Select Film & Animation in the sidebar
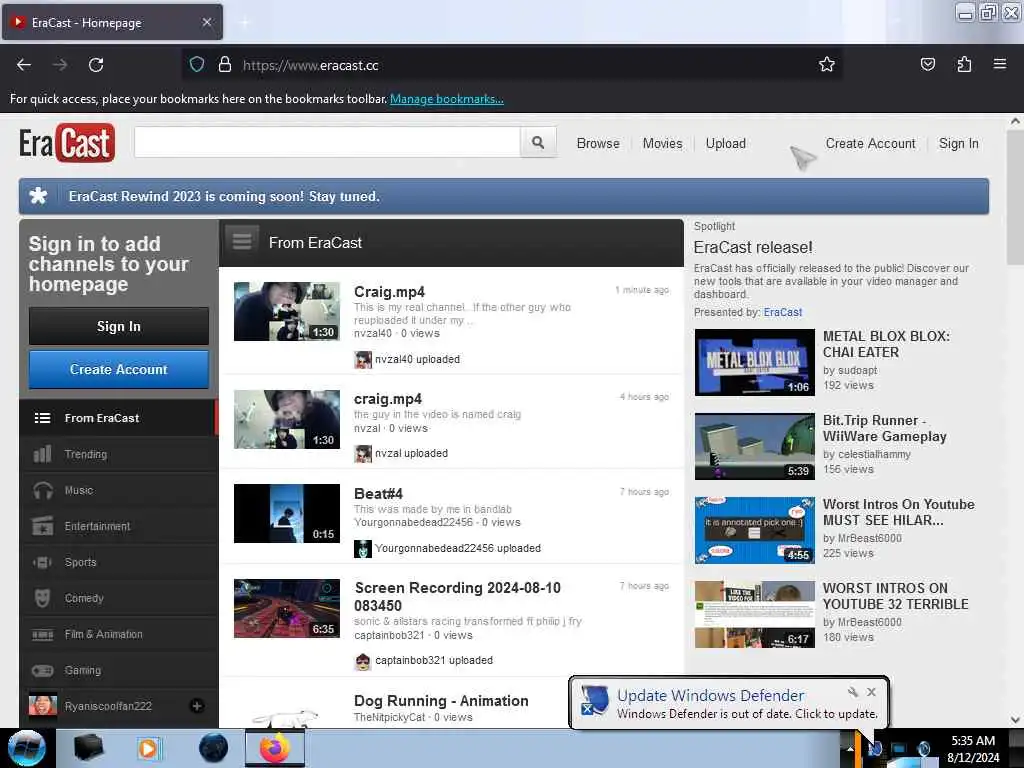This screenshot has width=1024, height=768. pyautogui.click(x=118, y=634)
